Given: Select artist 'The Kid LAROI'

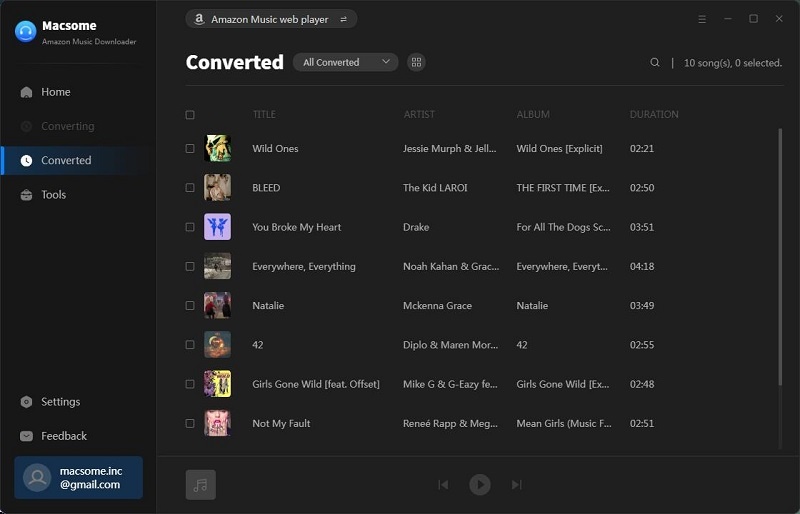Looking at the screenshot, I should pyautogui.click(x=435, y=188).
